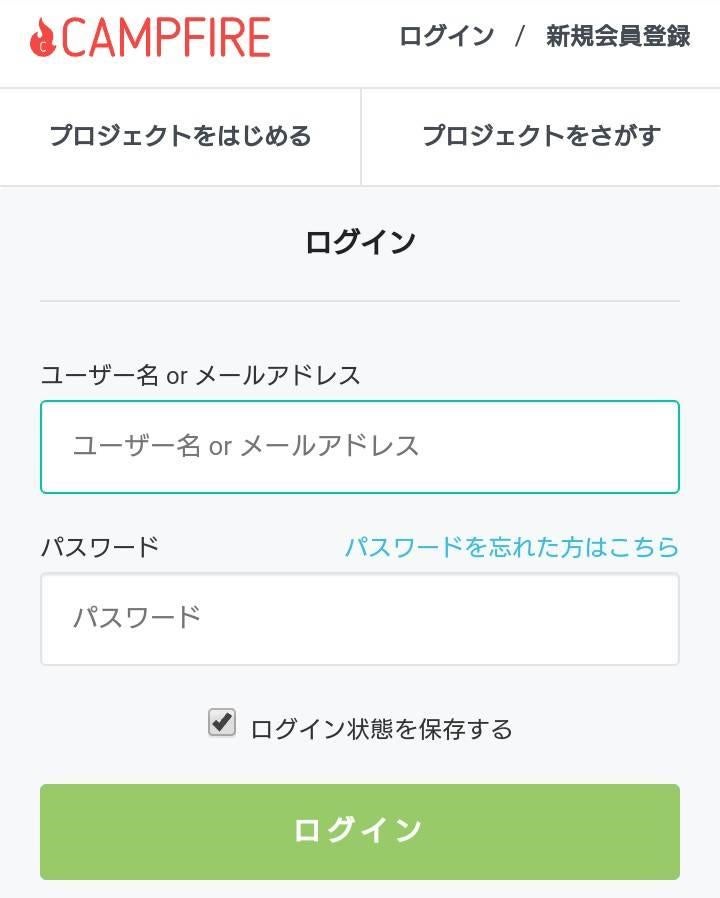The width and height of the screenshot is (720, 898).
Task: Click the horizontal divider below ログイン heading
Action: point(360,301)
